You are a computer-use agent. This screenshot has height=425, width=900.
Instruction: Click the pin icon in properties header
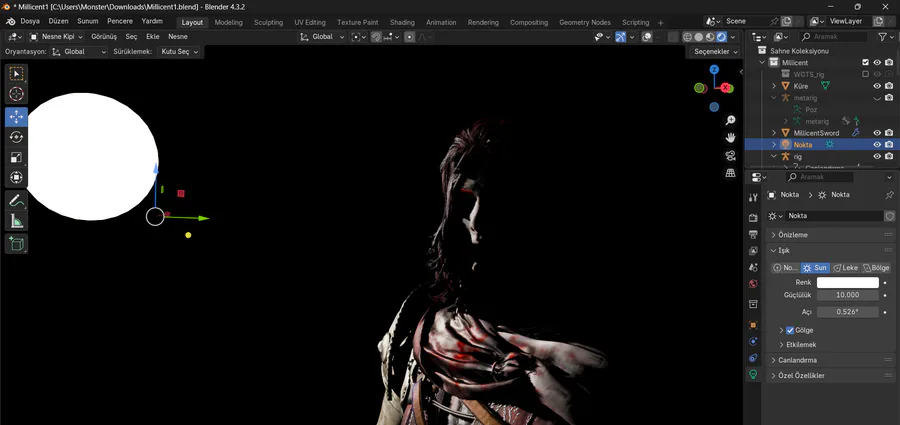tap(889, 195)
